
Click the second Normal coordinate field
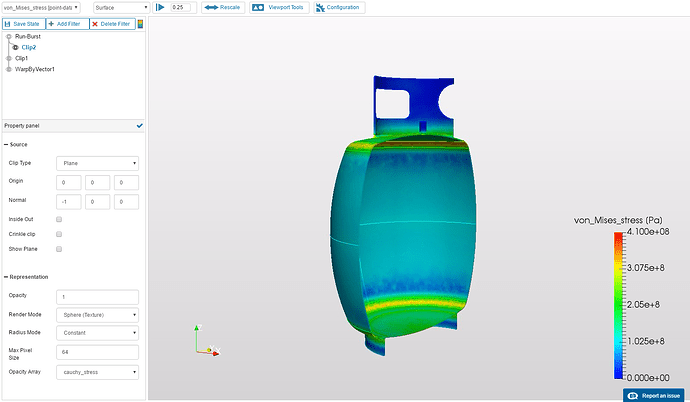click(97, 202)
